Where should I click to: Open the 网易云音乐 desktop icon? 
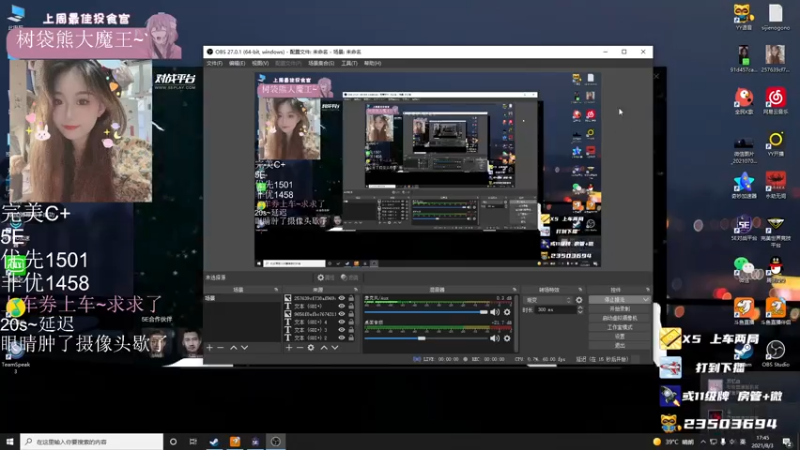click(776, 101)
